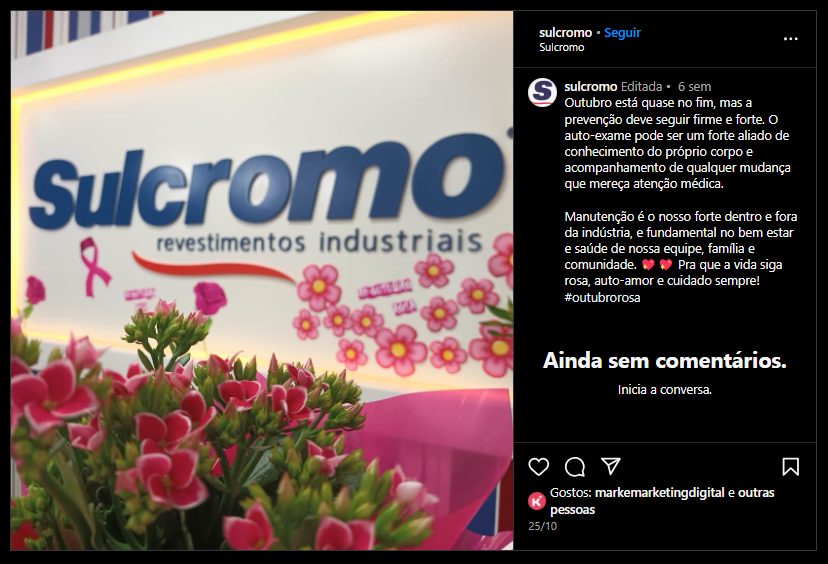Open the #outubrorosa hashtag
The image size is (828, 564).
(602, 297)
